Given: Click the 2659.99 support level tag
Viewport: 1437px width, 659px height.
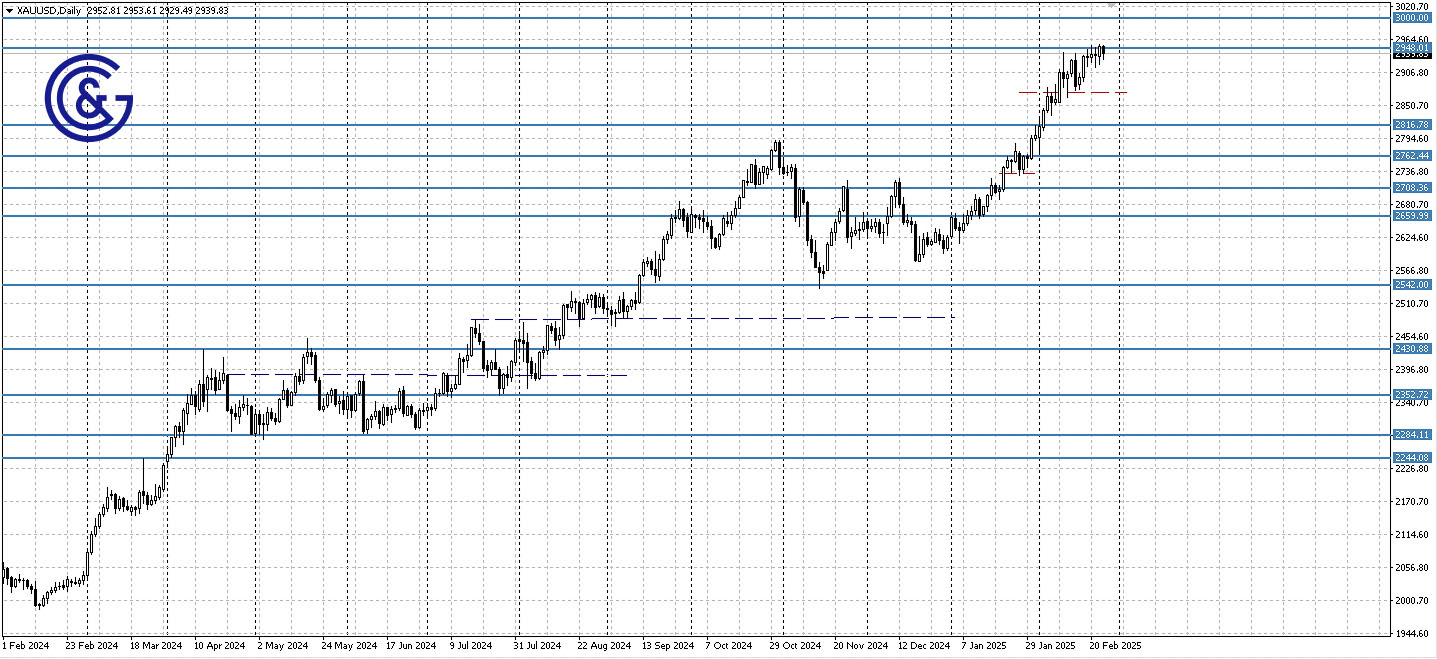Looking at the screenshot, I should tap(1414, 215).
